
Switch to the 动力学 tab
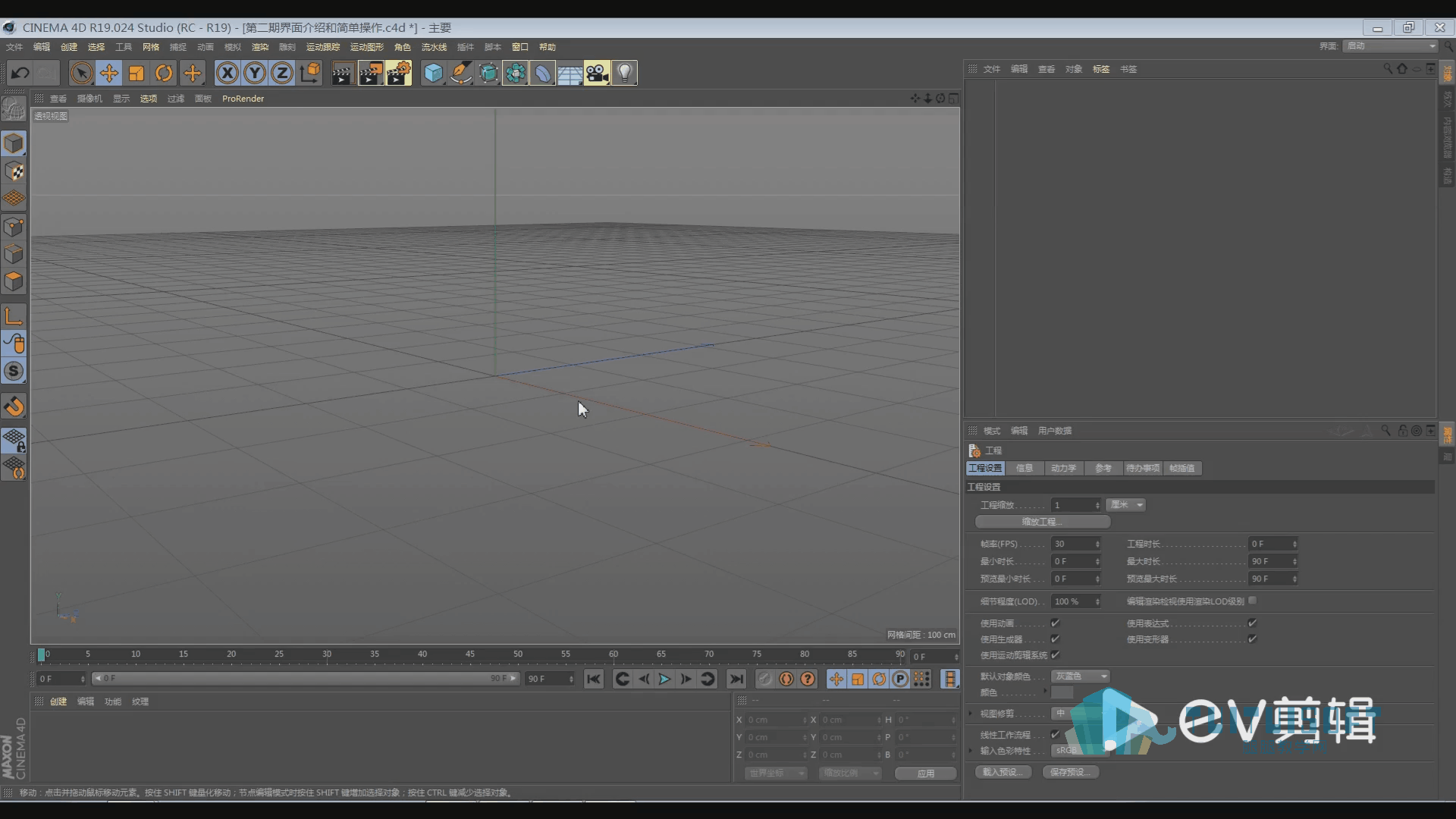tap(1063, 469)
